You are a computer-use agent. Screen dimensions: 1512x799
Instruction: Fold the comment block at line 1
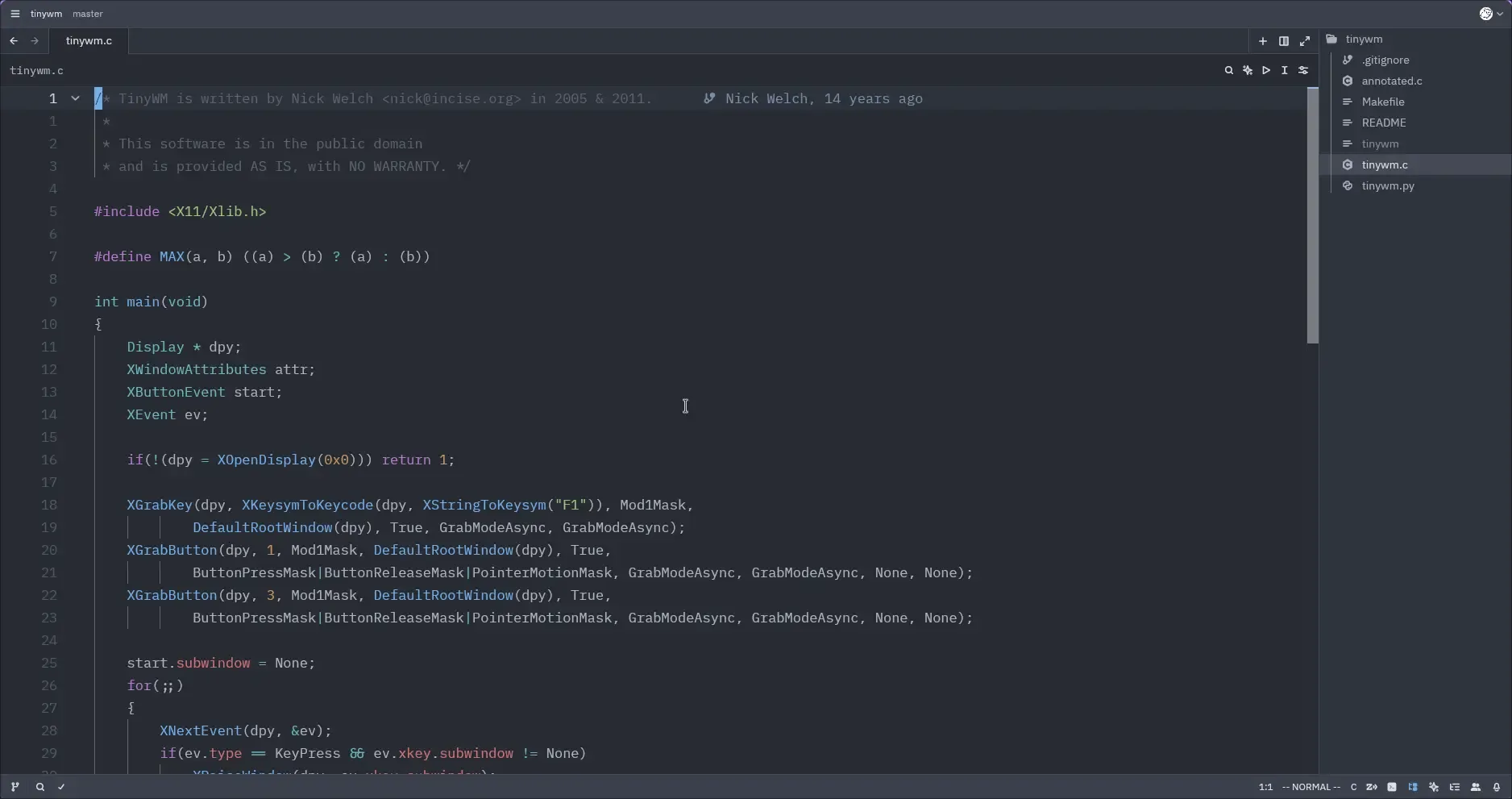coord(75,98)
